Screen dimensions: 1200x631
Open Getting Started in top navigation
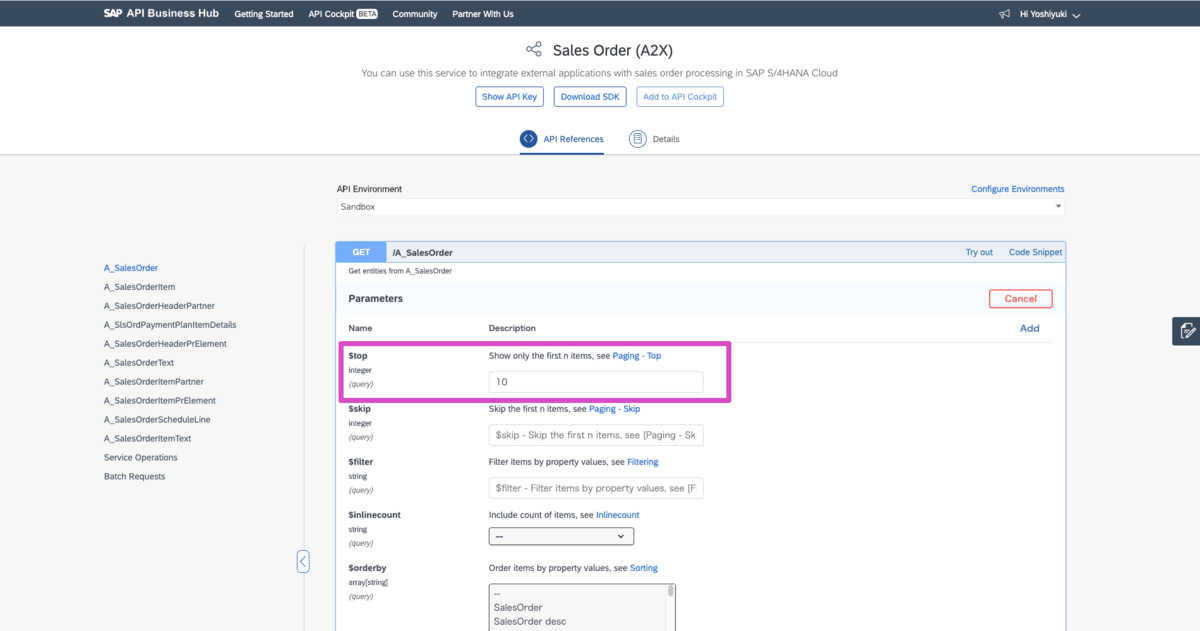[264, 14]
